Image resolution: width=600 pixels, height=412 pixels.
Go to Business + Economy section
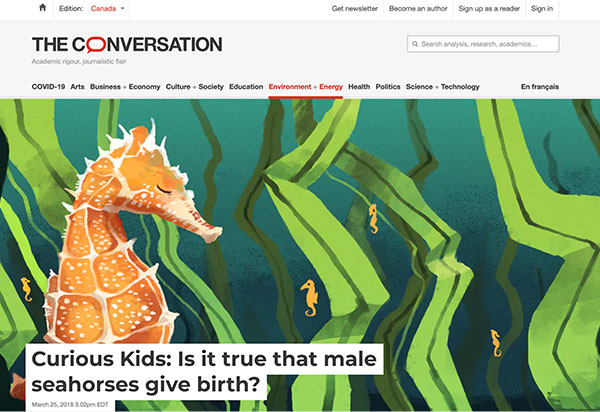(x=125, y=87)
